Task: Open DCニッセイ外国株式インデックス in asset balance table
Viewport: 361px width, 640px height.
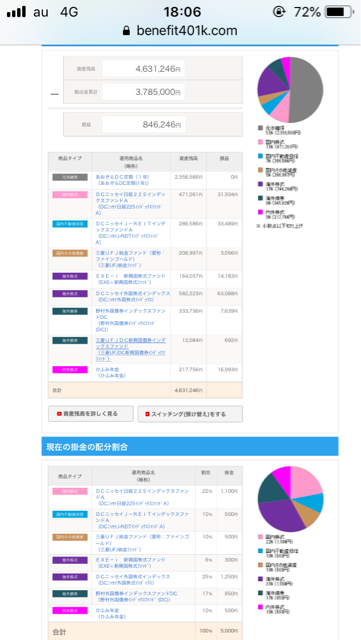Action: (133, 296)
